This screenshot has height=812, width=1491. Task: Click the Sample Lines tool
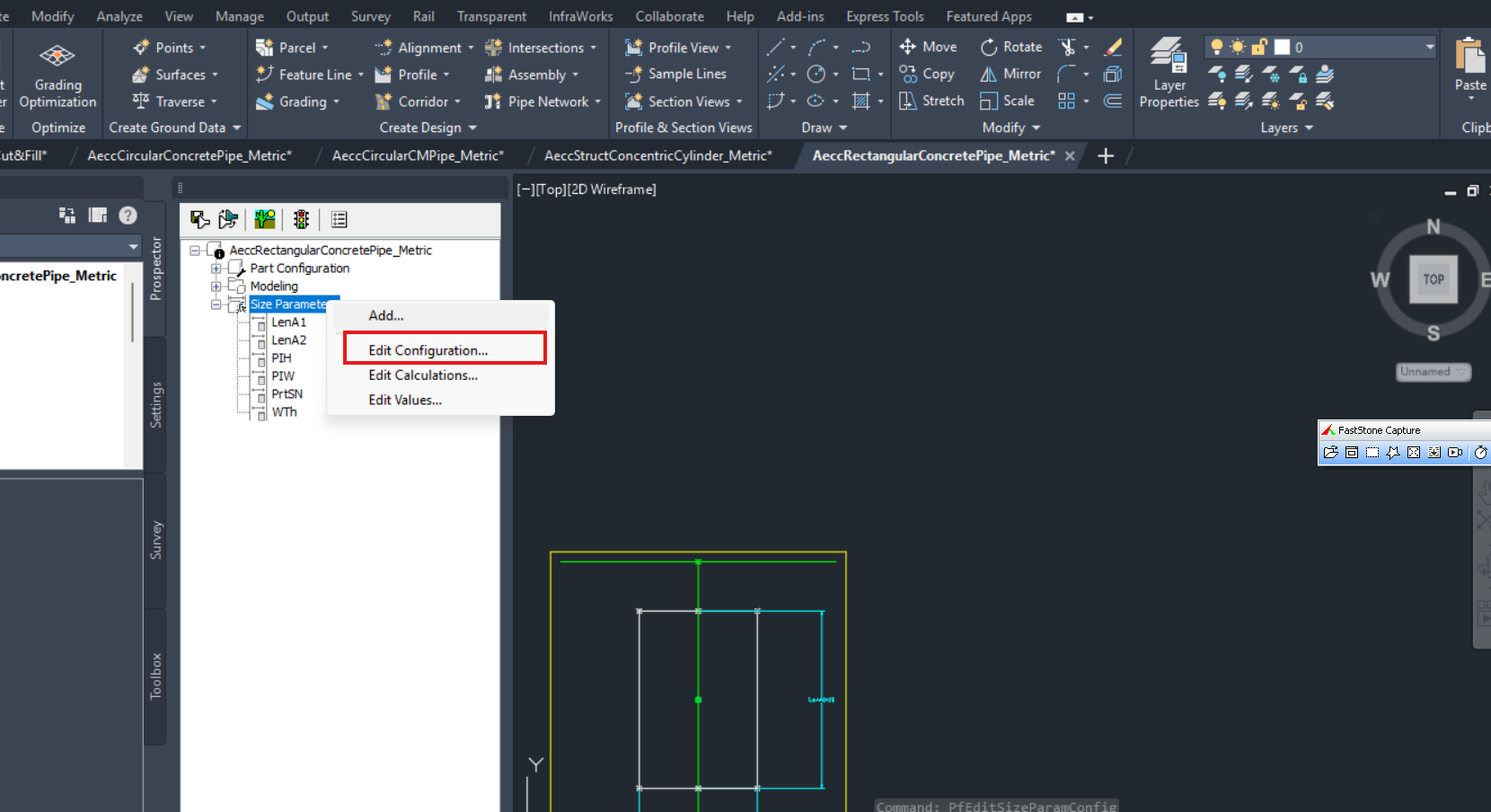[x=676, y=74]
